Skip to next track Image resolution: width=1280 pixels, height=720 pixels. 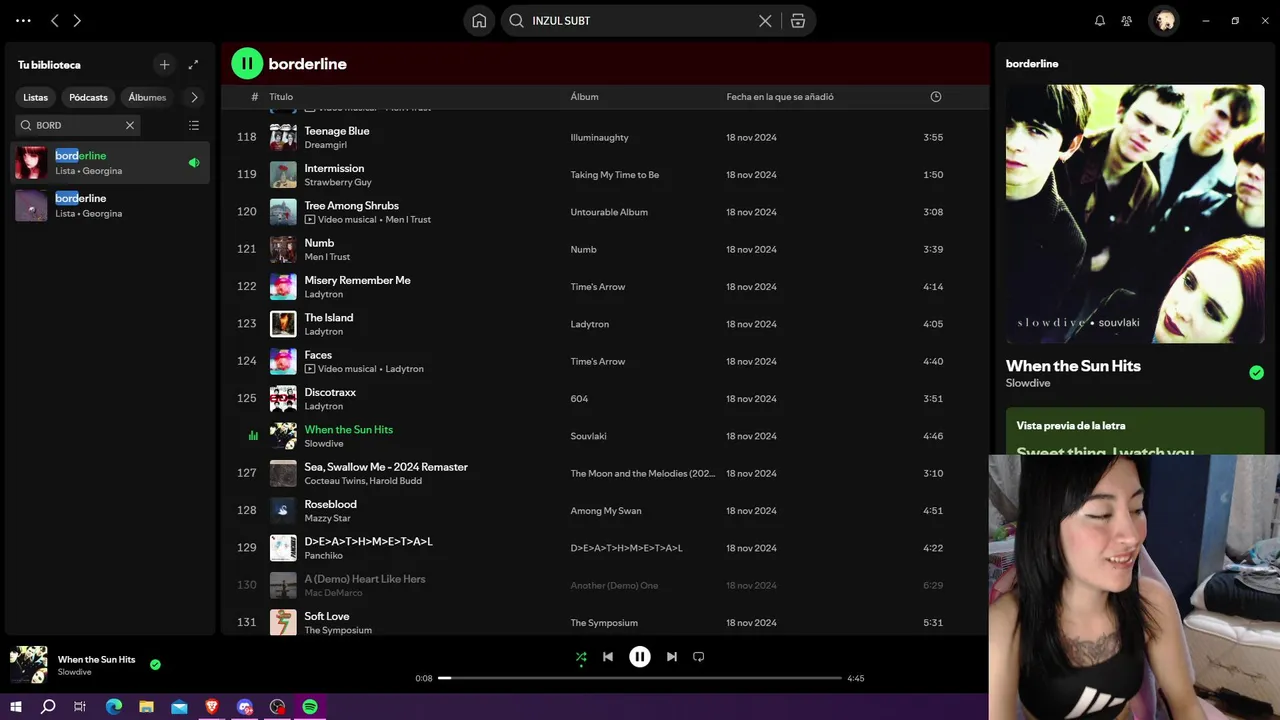(672, 657)
